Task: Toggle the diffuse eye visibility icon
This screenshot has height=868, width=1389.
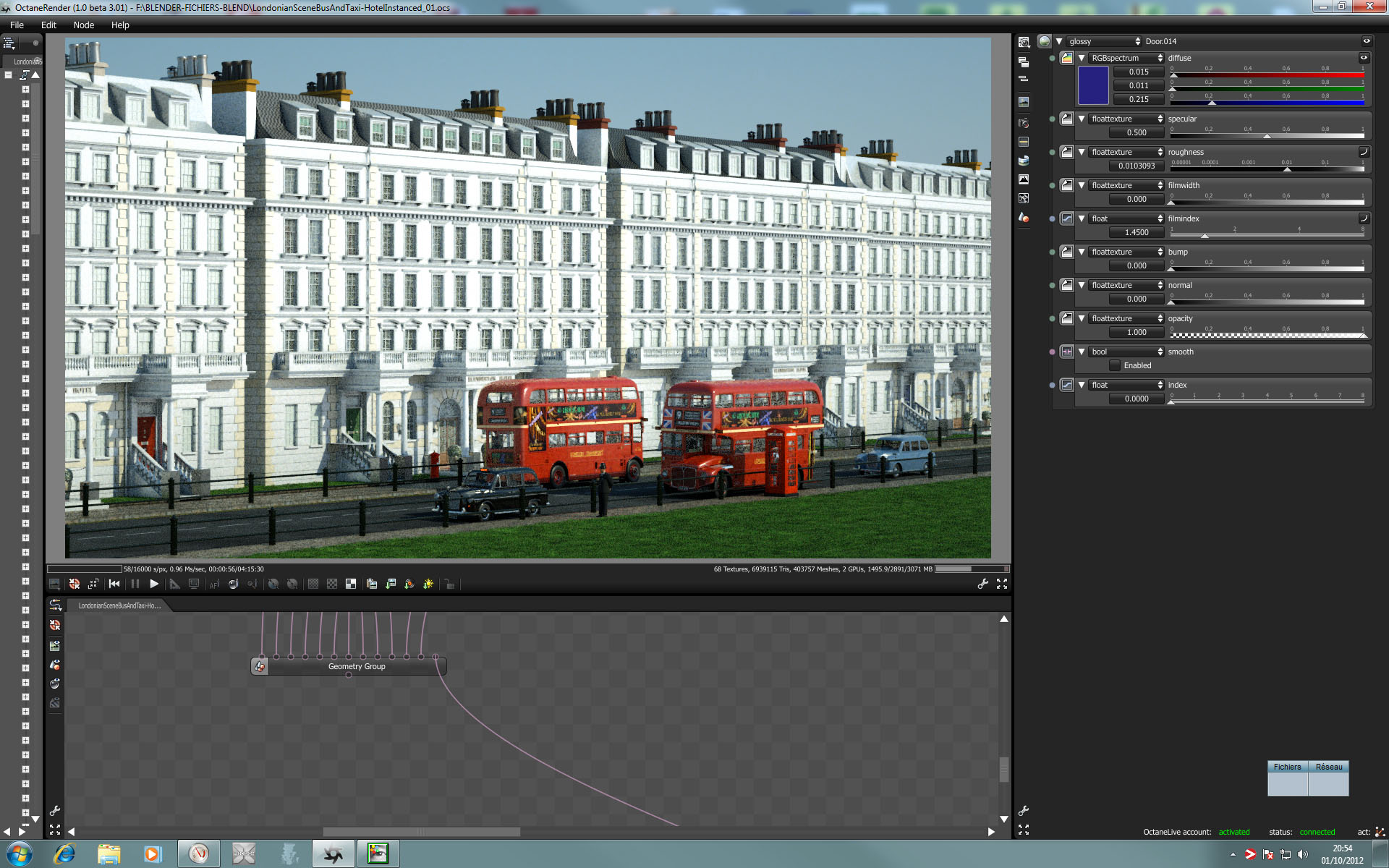Action: (1364, 58)
